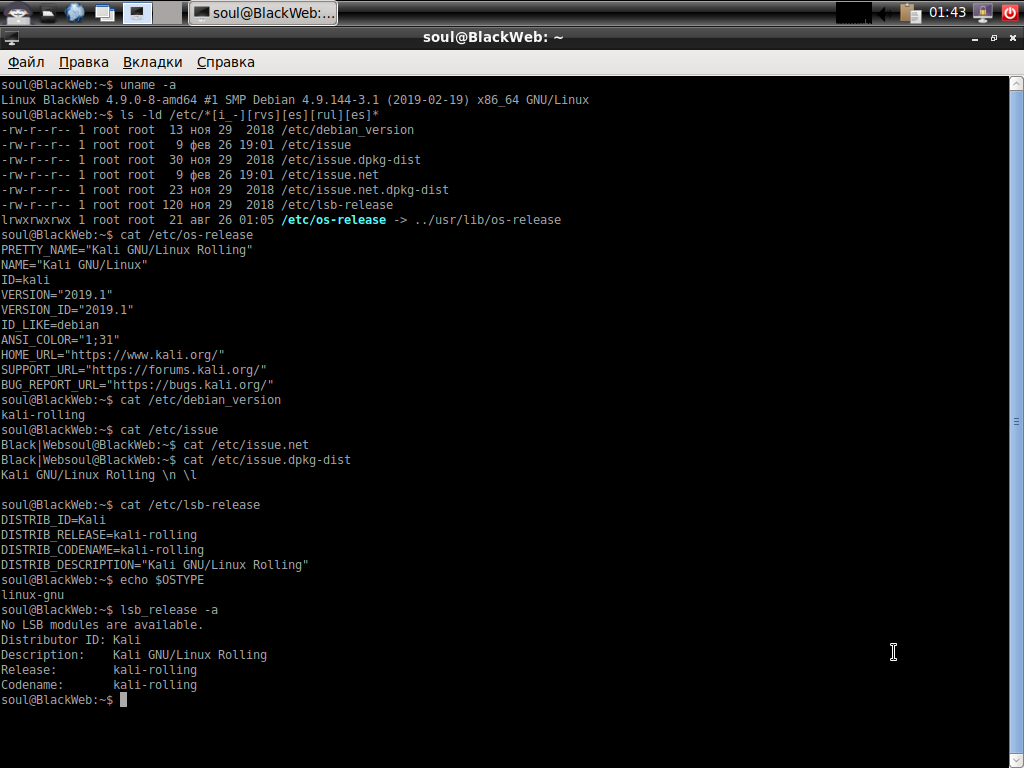Maximize the terminal window

coord(993,39)
